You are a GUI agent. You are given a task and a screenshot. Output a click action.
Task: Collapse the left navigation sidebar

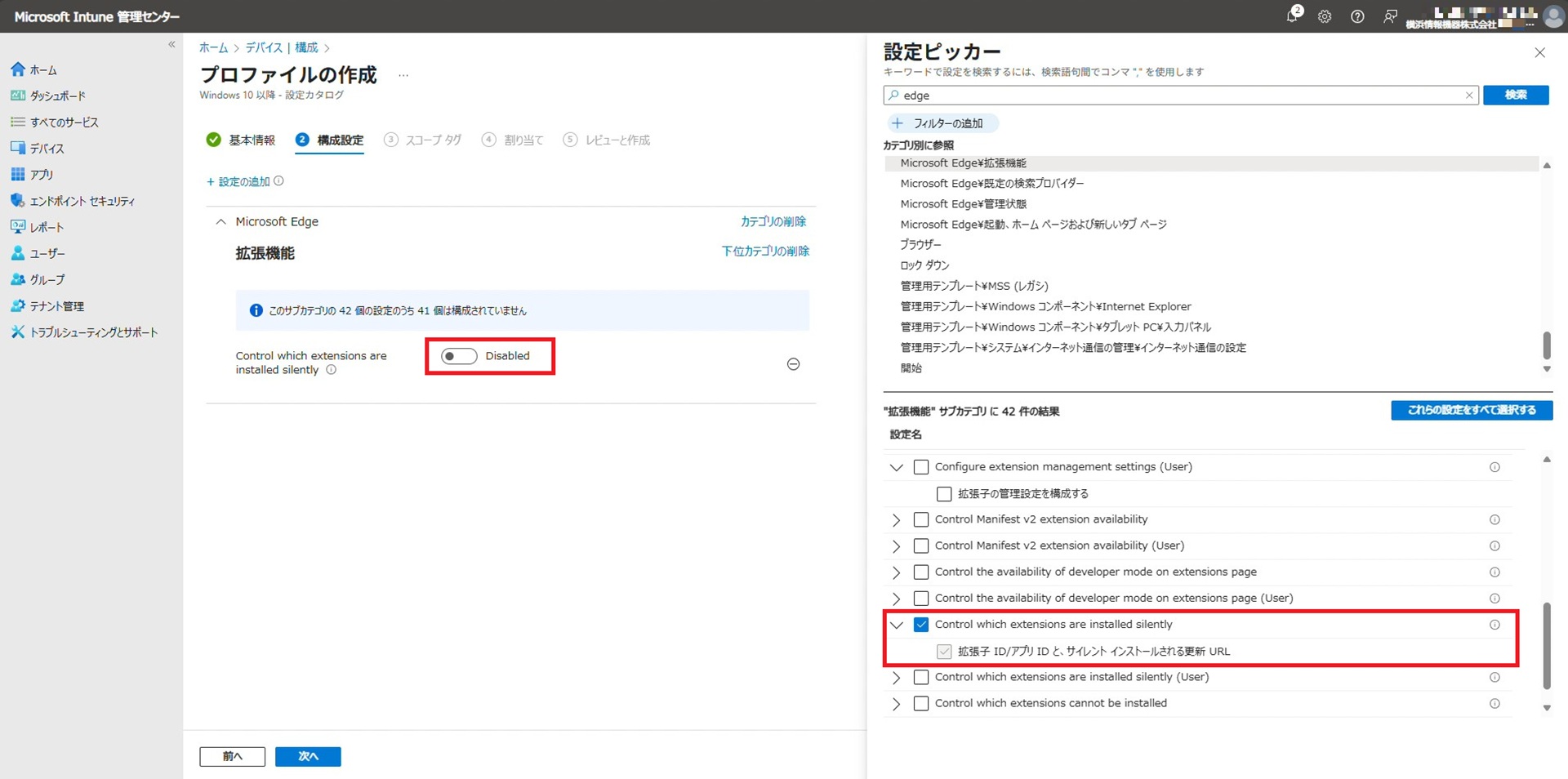click(x=171, y=45)
